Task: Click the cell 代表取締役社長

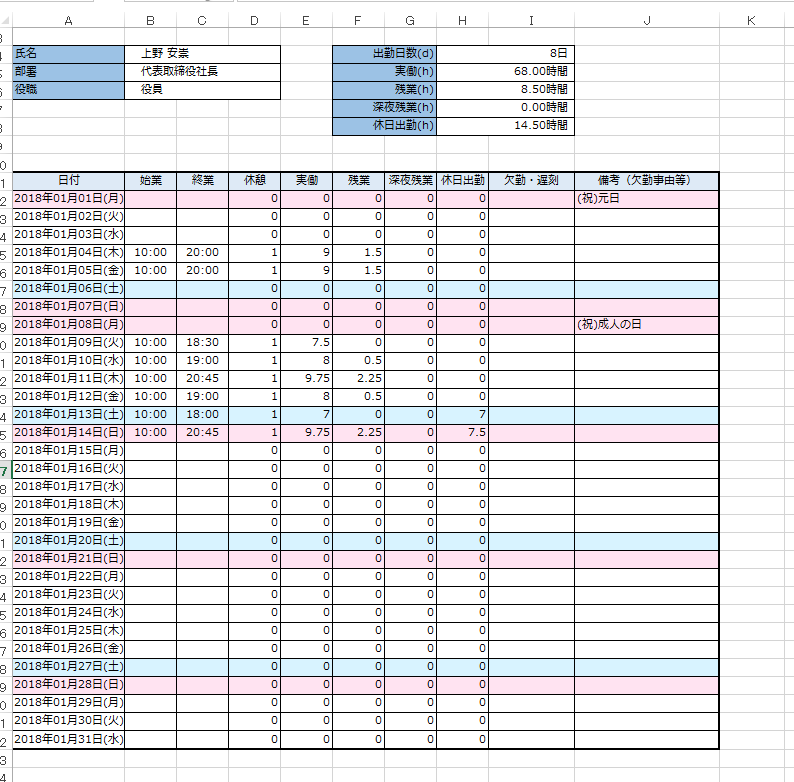Action: tap(203, 72)
